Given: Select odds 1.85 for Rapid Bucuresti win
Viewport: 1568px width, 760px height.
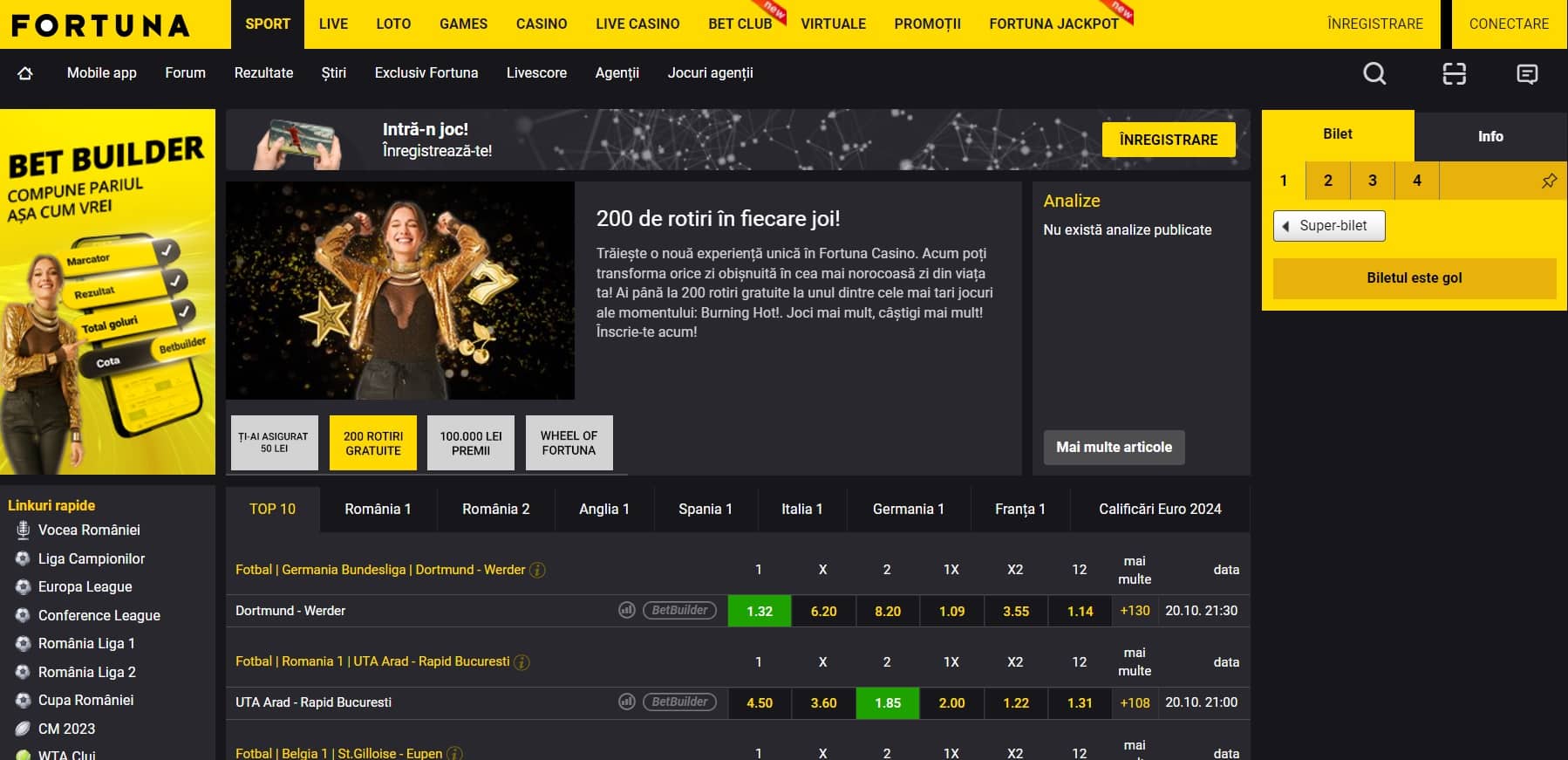Looking at the screenshot, I should point(887,703).
